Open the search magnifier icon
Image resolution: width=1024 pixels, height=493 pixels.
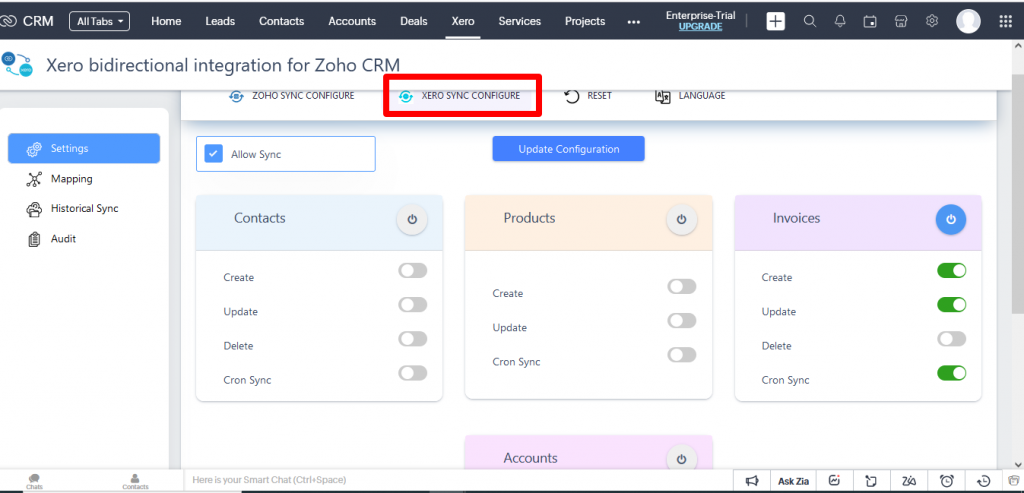coord(810,22)
